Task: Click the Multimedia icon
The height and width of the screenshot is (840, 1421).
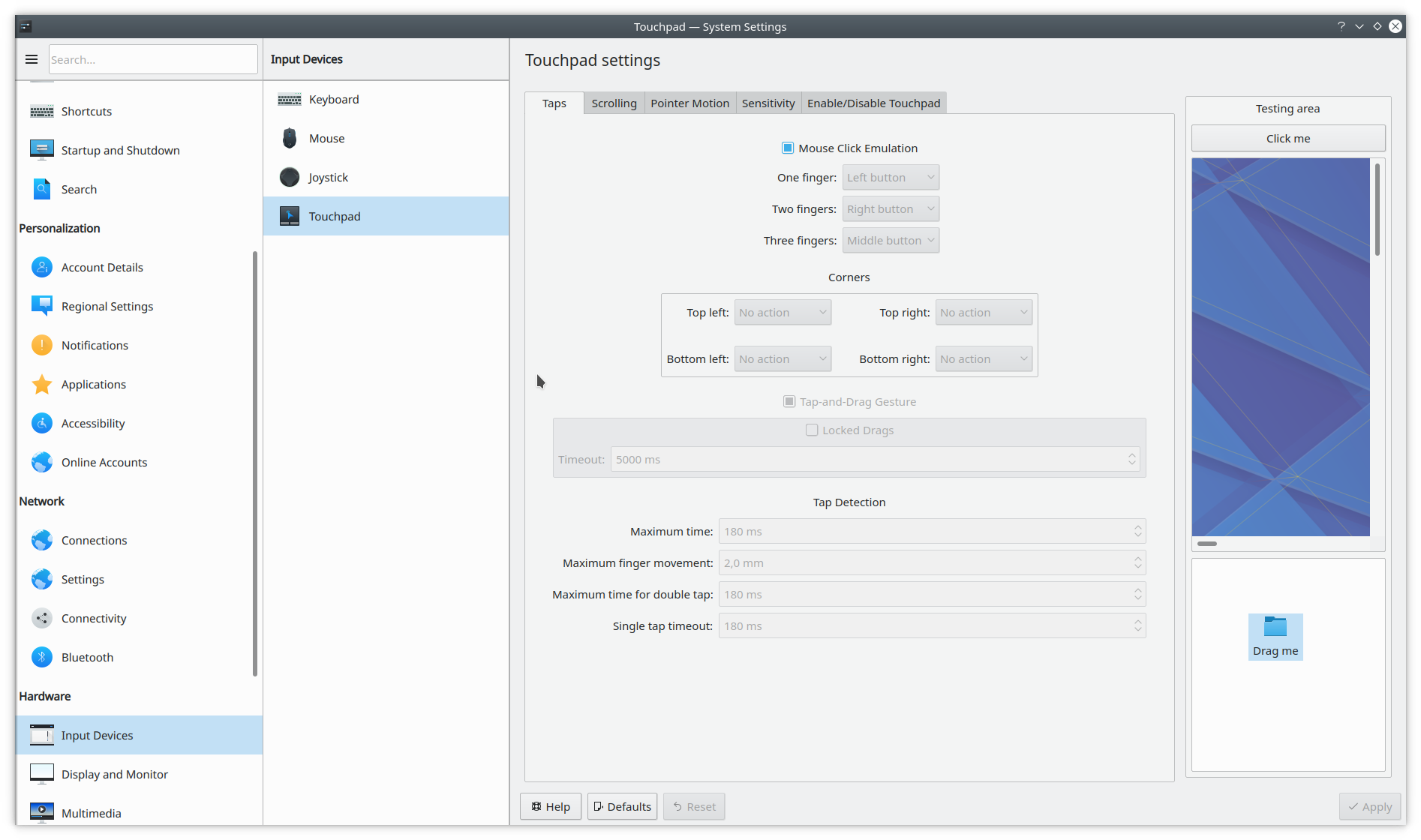Action: pos(42,813)
